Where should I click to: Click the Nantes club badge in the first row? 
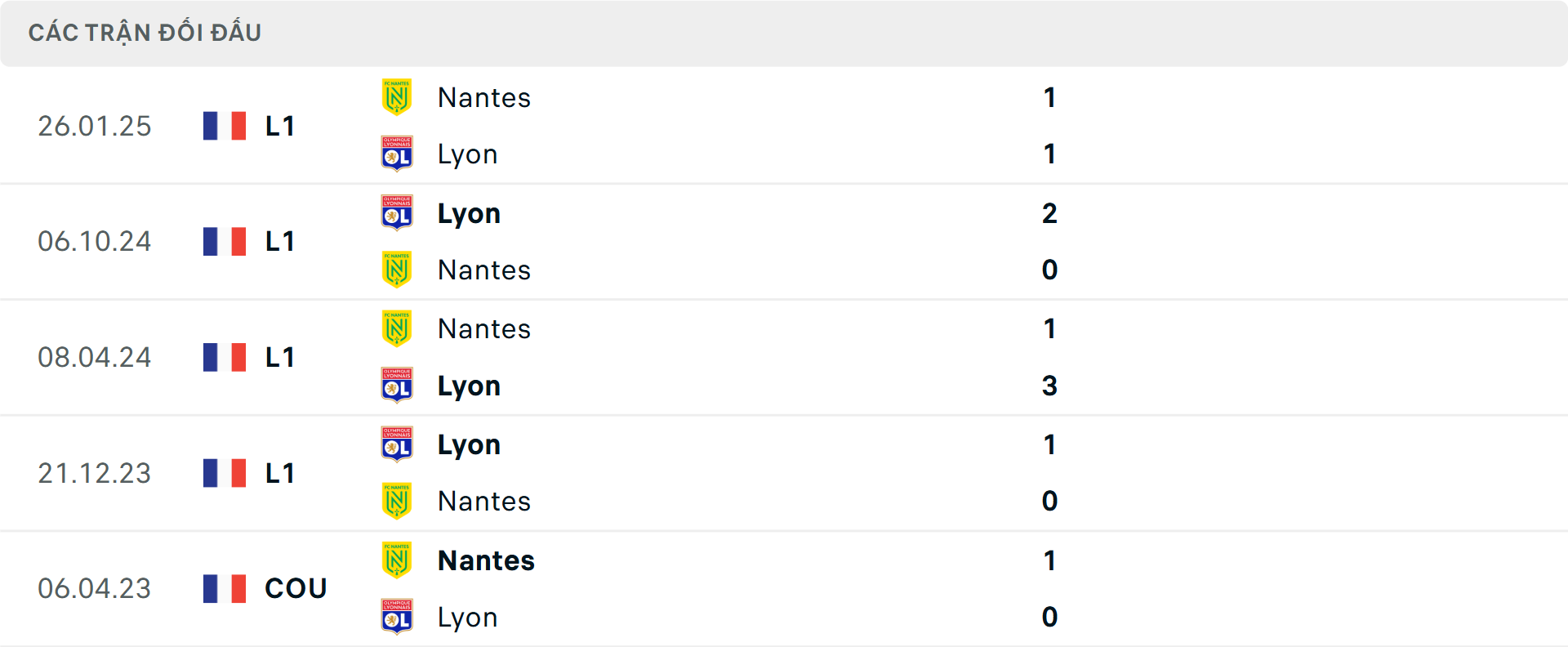(397, 97)
